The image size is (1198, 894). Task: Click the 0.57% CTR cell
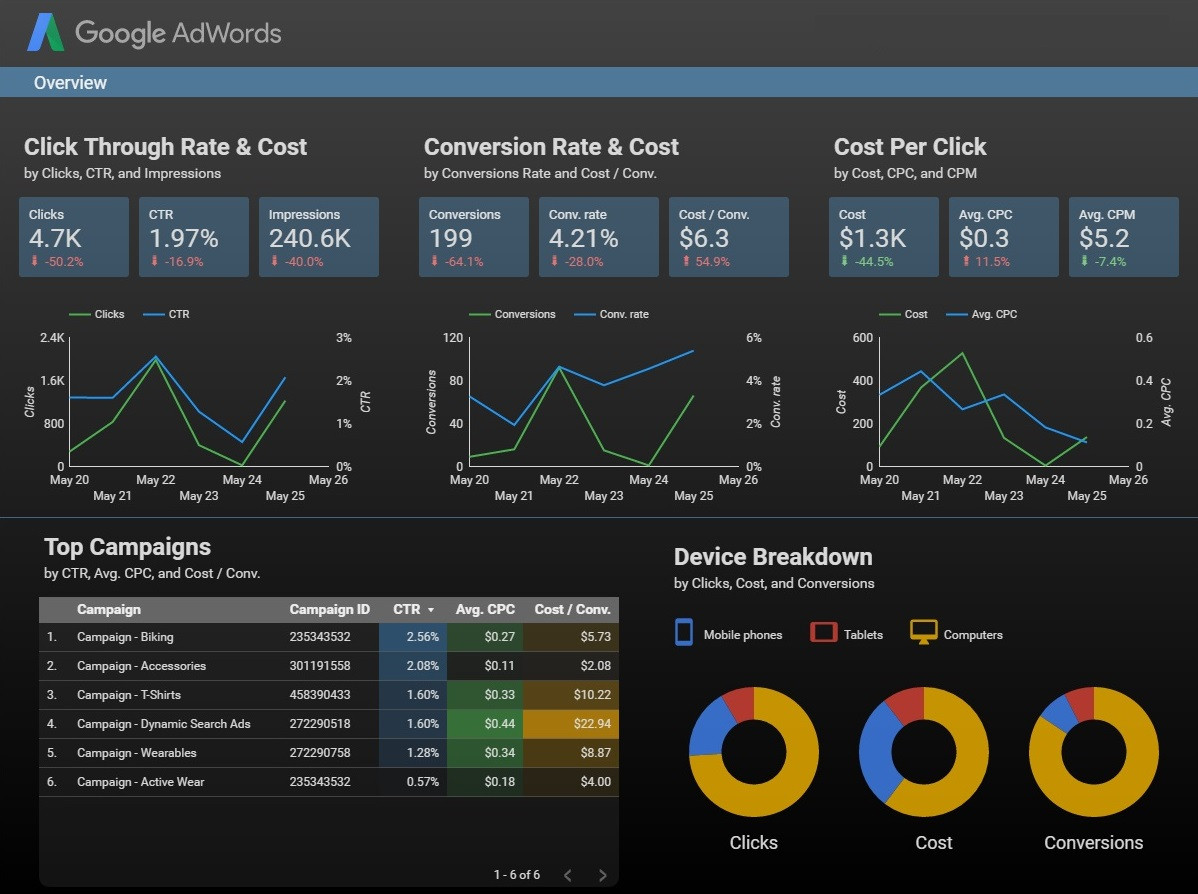coord(413,782)
